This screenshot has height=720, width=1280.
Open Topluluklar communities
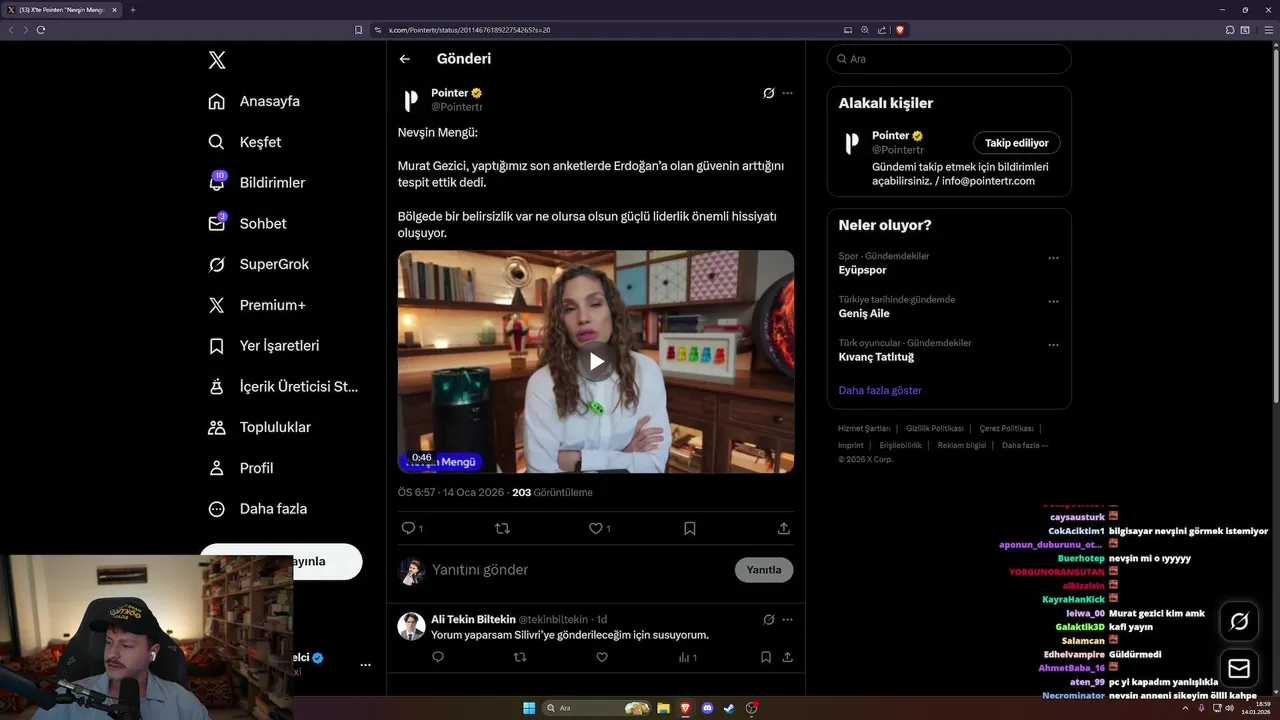tap(259, 427)
